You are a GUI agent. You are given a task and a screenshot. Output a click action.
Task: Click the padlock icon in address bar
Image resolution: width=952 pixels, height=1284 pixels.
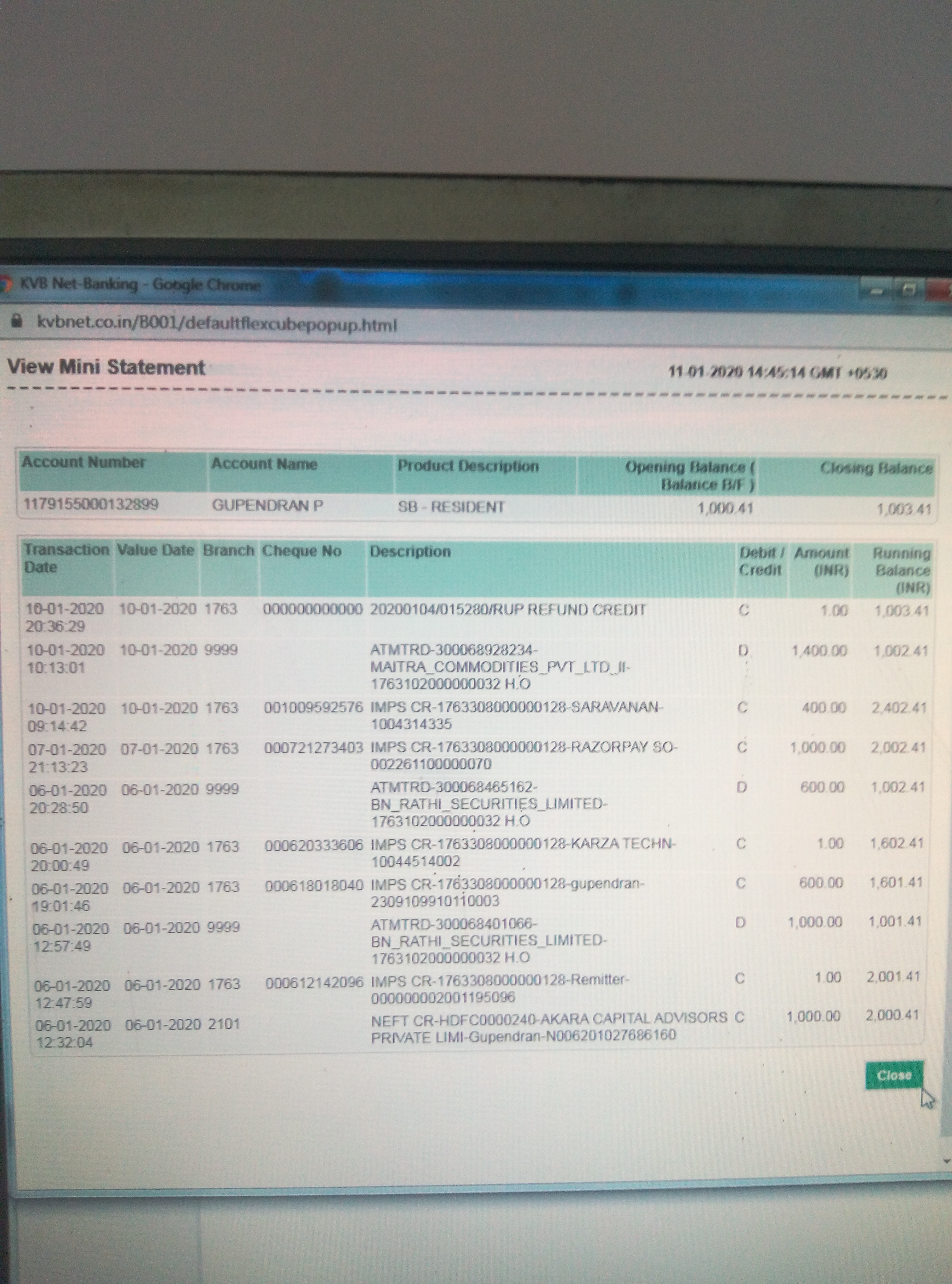coord(17,322)
